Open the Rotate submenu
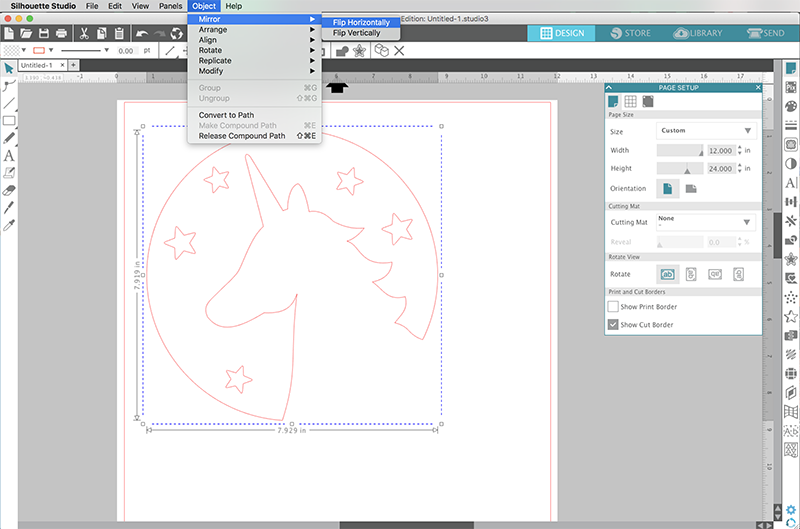Viewport: 800px width, 529px height. click(255, 51)
